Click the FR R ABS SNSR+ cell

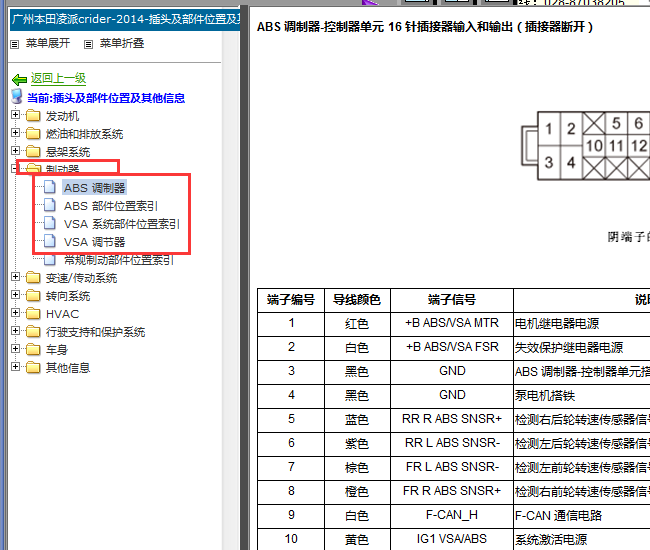click(452, 492)
